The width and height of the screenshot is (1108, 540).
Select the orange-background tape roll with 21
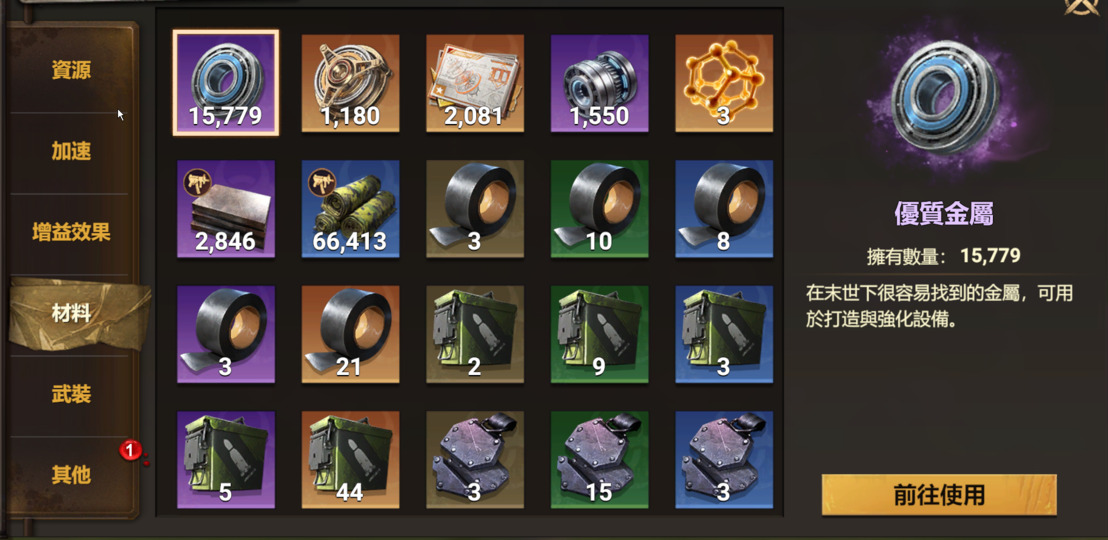(350, 334)
